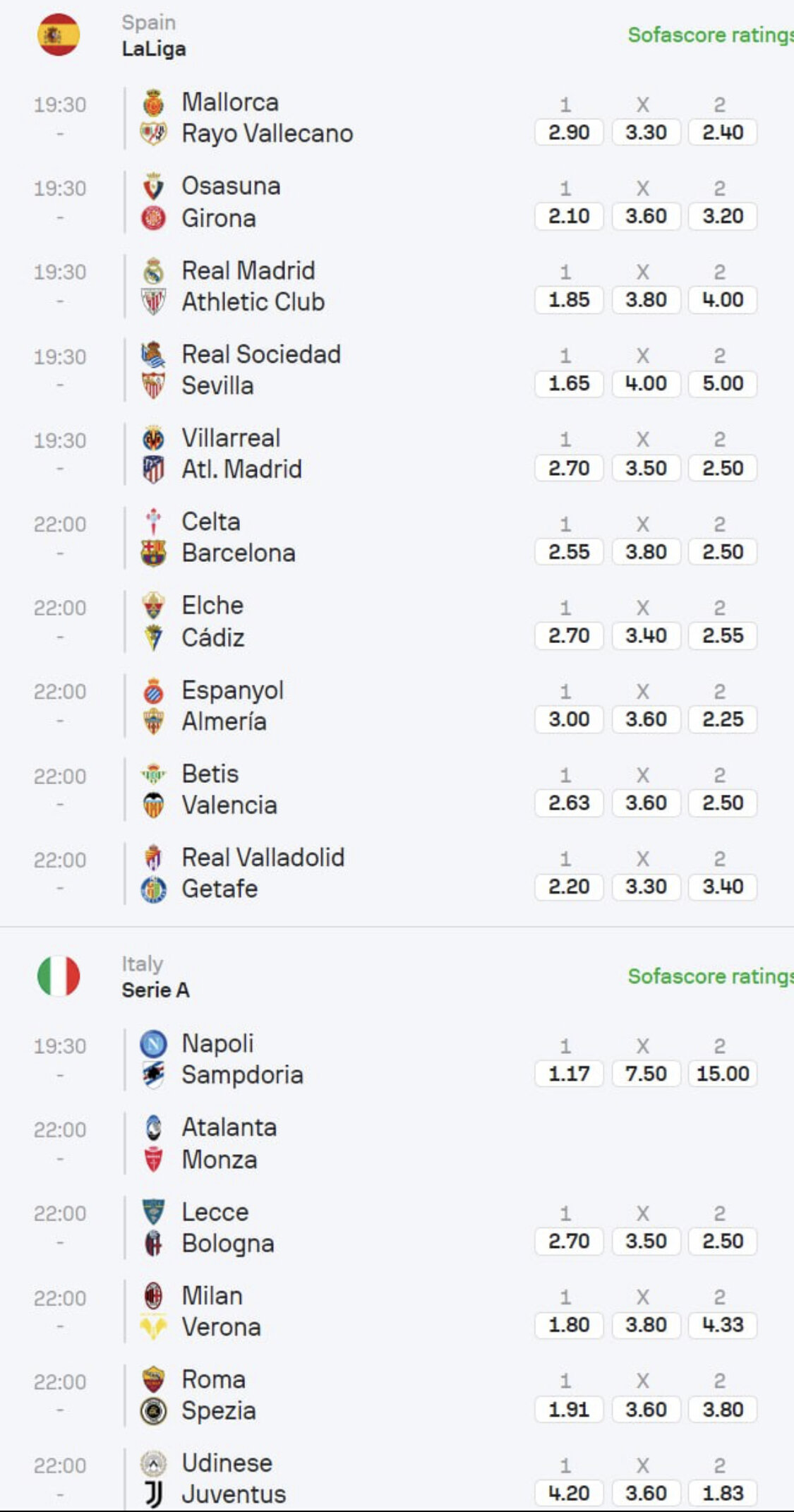794x1512 pixels.
Task: Click the Milan club crest
Action: (153, 1296)
